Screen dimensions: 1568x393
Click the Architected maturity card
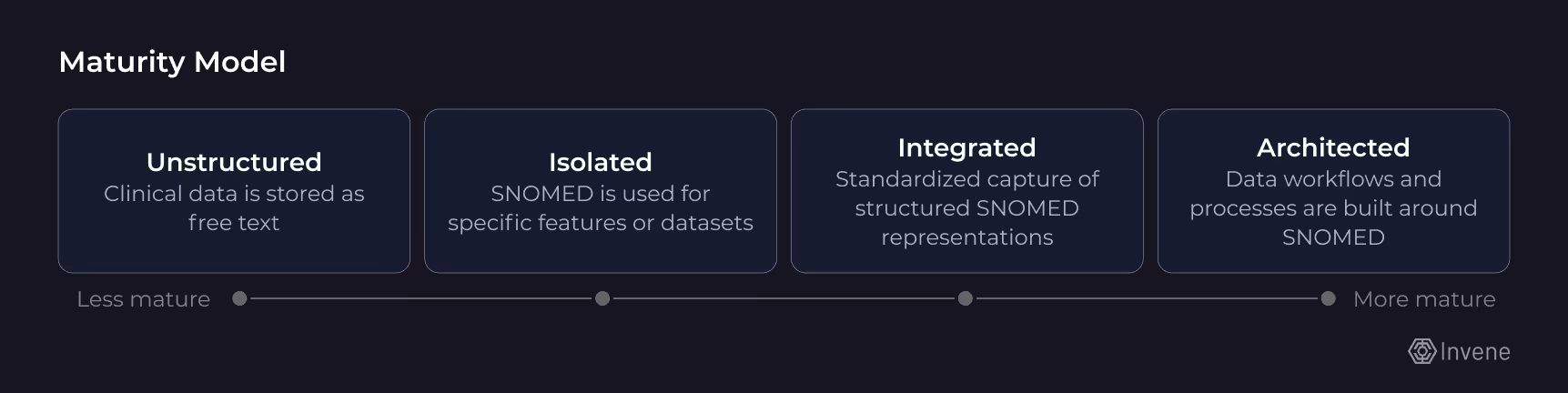click(x=1334, y=191)
